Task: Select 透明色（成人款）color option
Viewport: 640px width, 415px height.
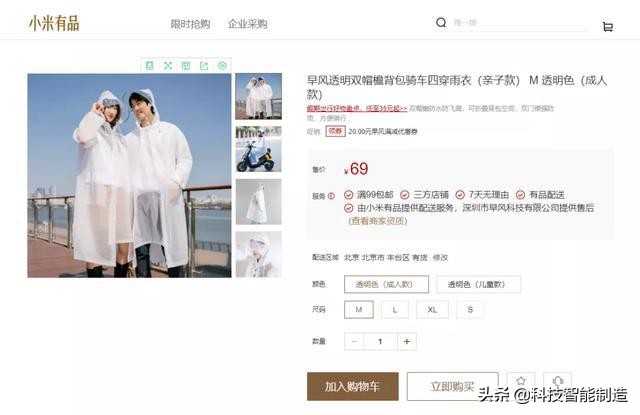Action: (x=386, y=284)
